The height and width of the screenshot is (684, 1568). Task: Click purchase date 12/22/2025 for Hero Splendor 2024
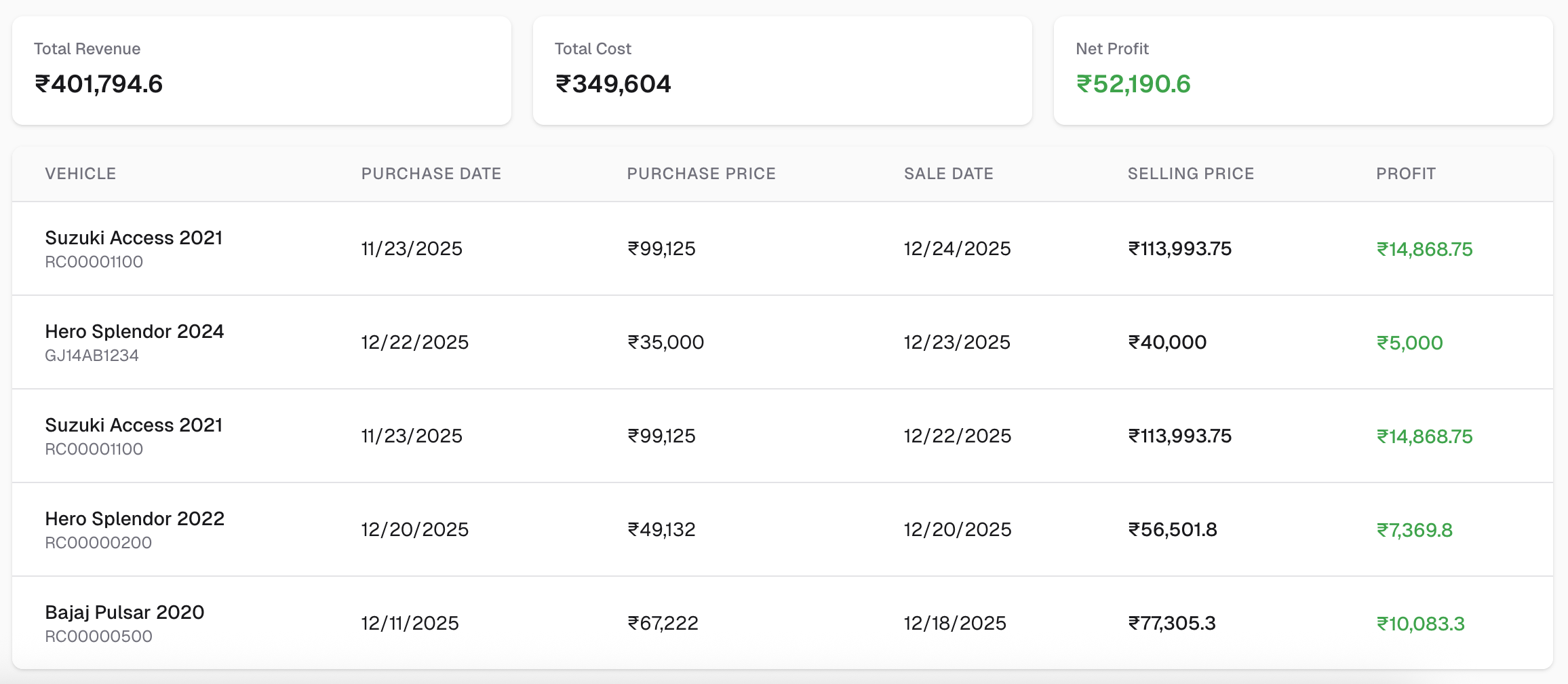coord(414,342)
